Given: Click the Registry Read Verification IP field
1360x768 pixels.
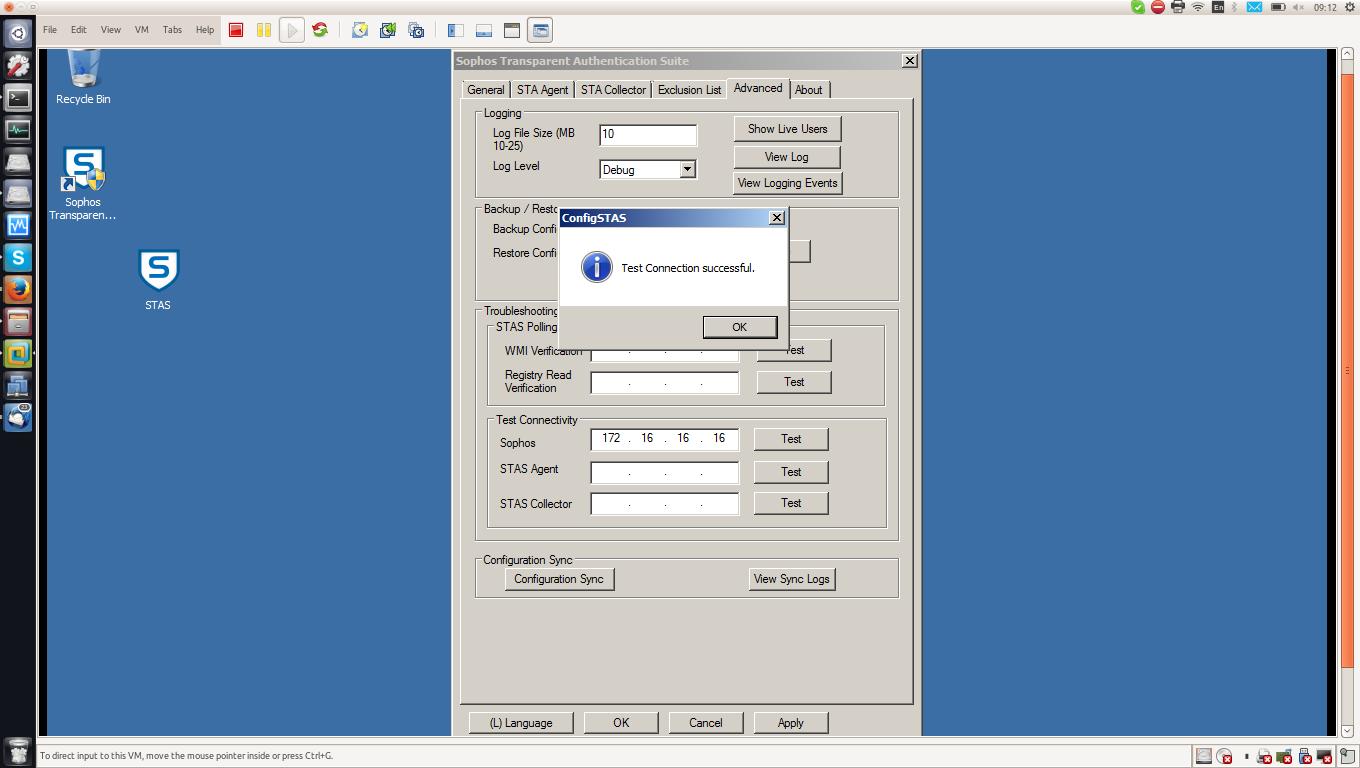Looking at the screenshot, I should tap(665, 382).
